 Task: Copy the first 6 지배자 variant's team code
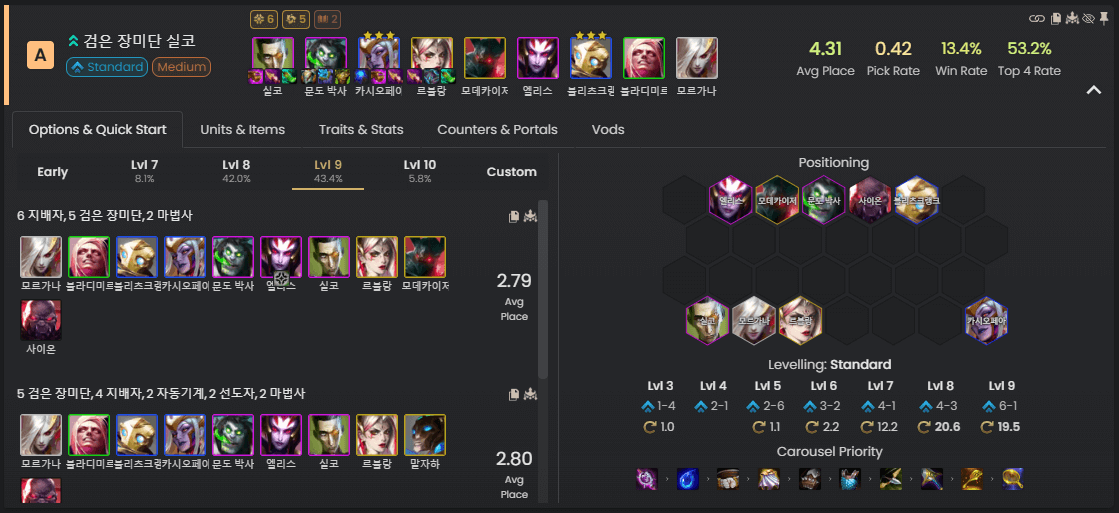tap(513, 217)
